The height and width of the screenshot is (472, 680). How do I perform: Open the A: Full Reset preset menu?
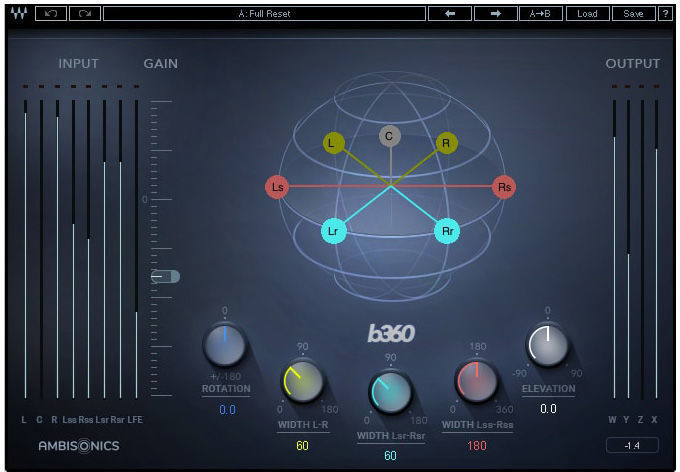(x=264, y=13)
